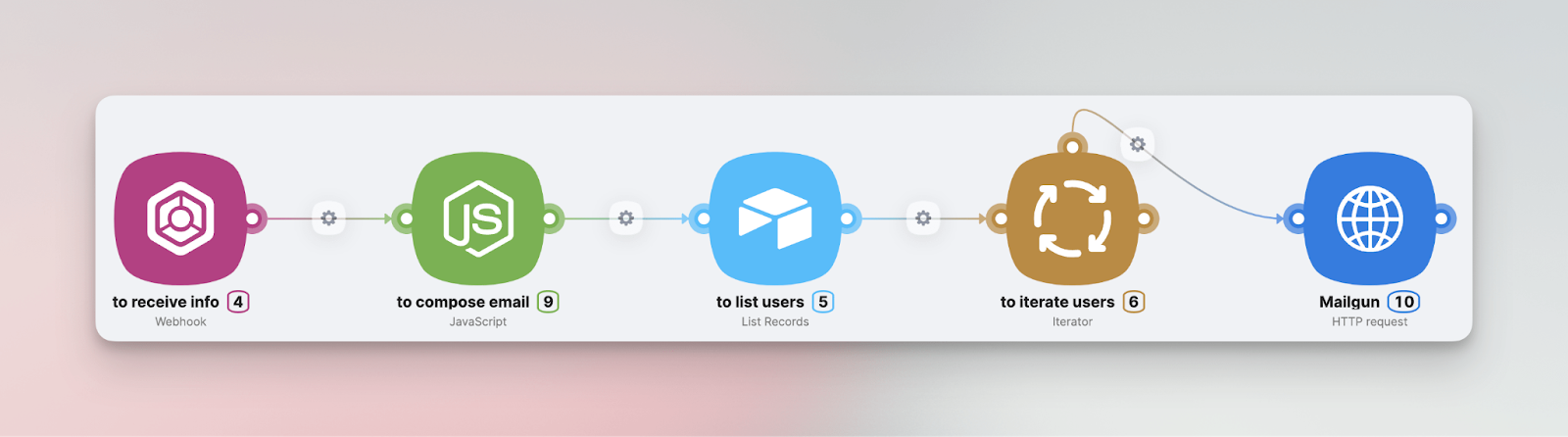The width and height of the screenshot is (1568, 437).
Task: Open the blue HTTP request globe node
Action: tap(1369, 218)
